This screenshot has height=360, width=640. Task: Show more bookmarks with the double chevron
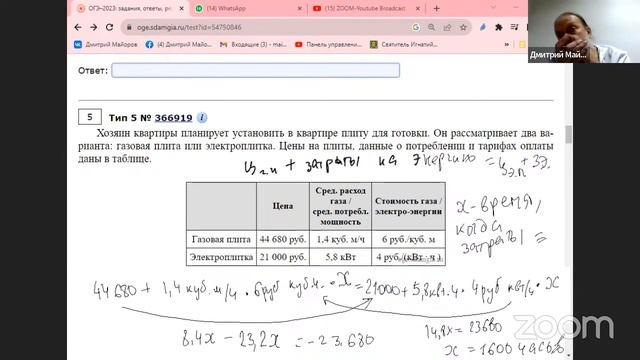tap(507, 44)
